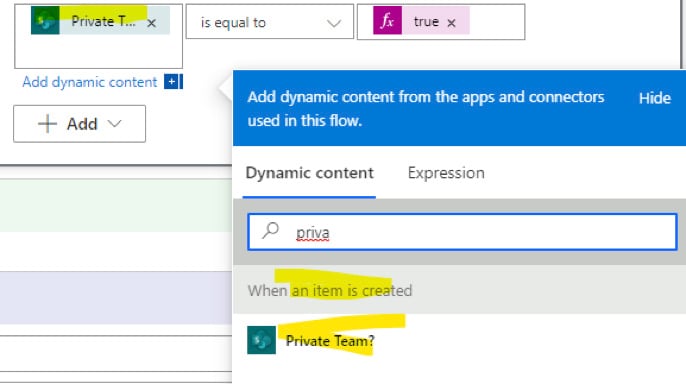Click the SharePoint icon on the Private T... token

pyautogui.click(x=45, y=20)
